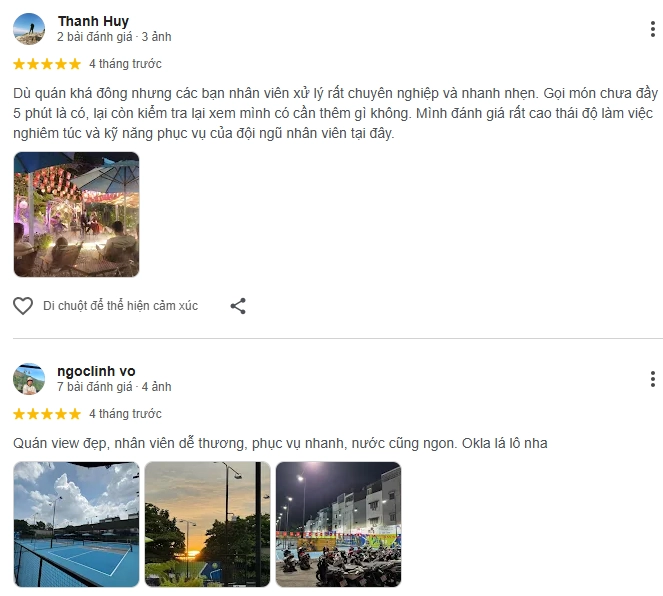The image size is (663, 596).
Task: Open the ngoclinh vo reviewer name link
Action: [96, 371]
